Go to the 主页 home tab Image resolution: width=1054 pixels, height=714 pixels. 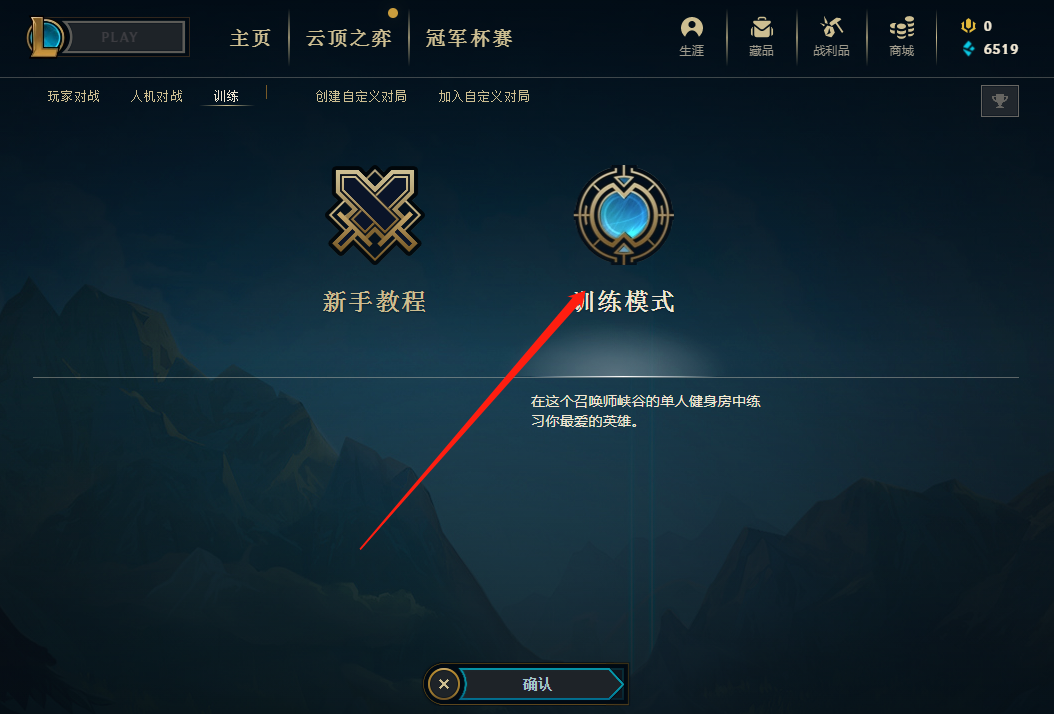250,38
